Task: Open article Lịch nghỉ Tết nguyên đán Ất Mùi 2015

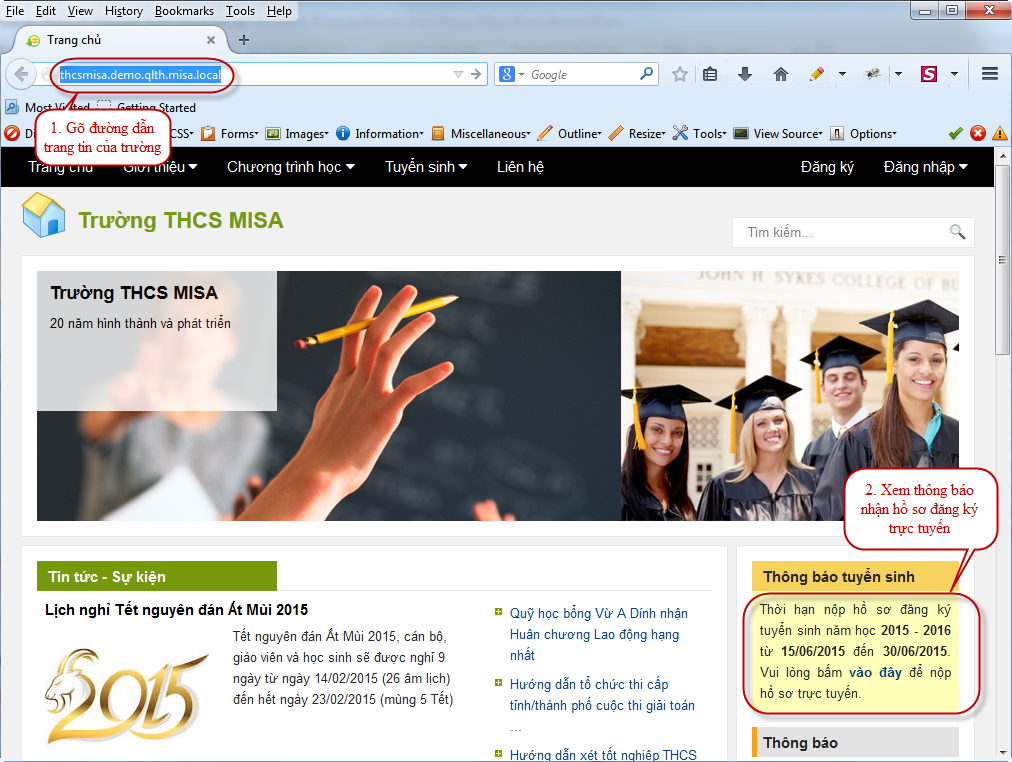Action: [176, 610]
